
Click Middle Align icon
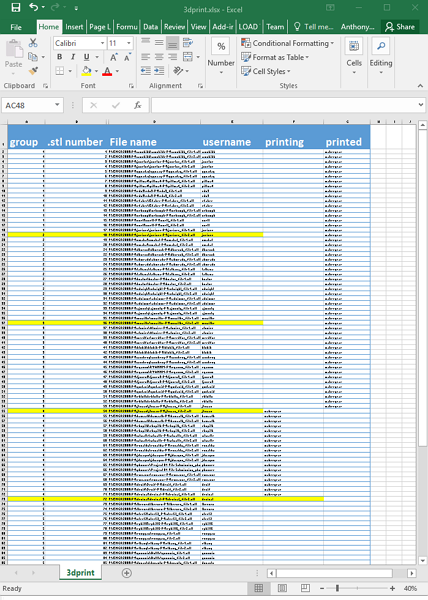pos(159,43)
